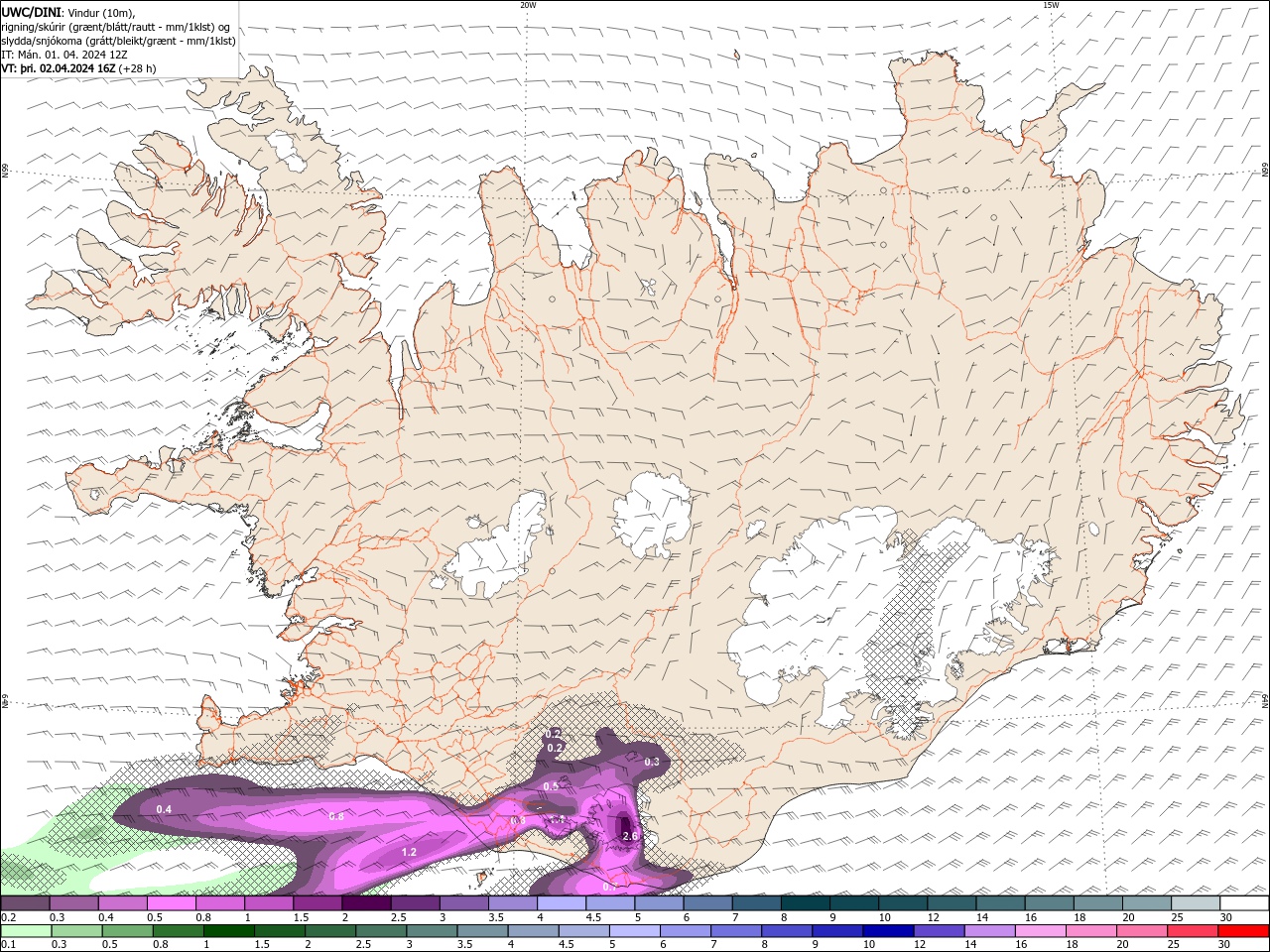Viewport: 1270px width, 952px height.
Task: Click the 0.8 precipitation value on the map
Action: 336,816
